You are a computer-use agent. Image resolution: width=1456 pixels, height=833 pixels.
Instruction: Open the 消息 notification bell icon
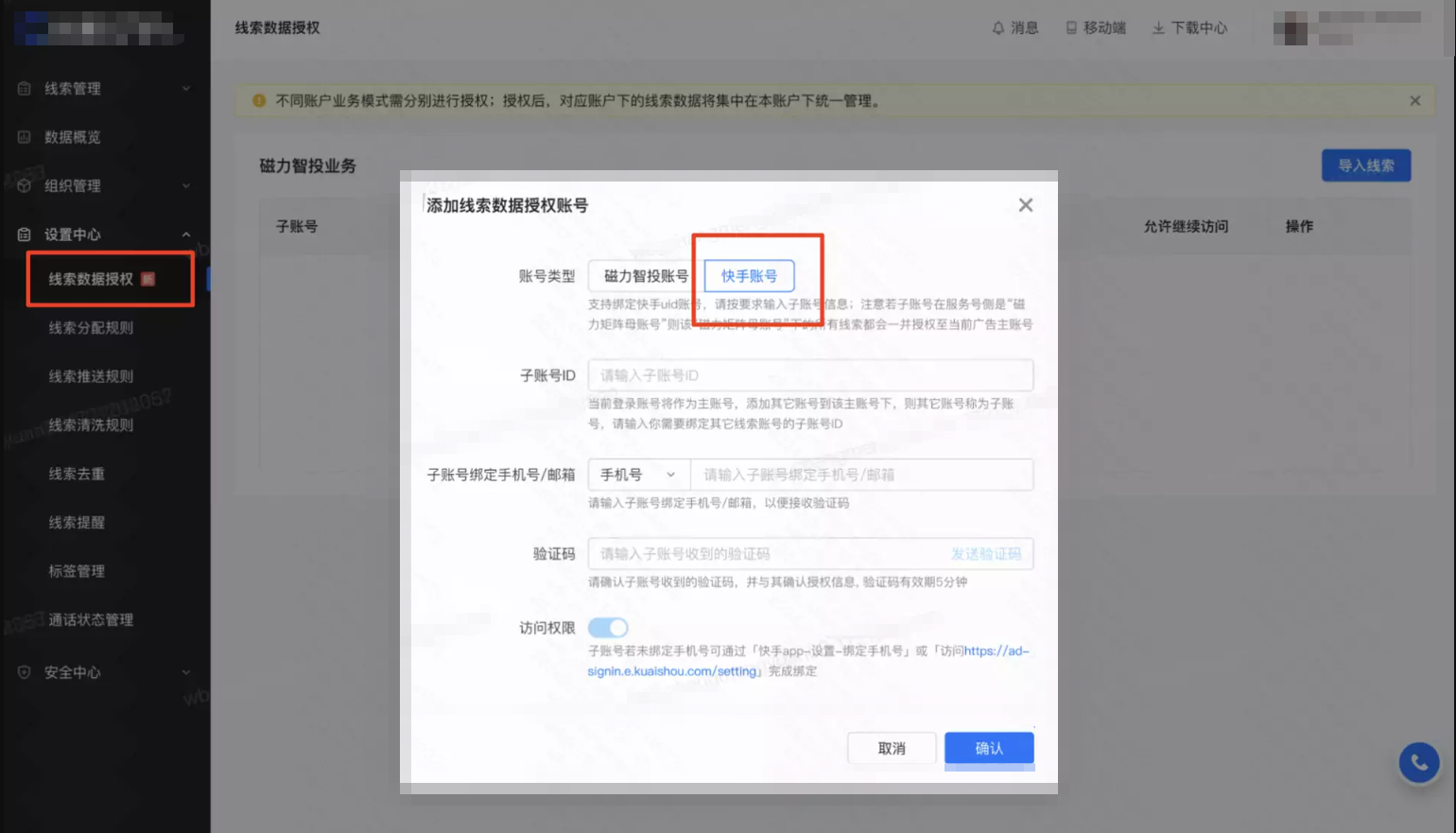pos(999,27)
